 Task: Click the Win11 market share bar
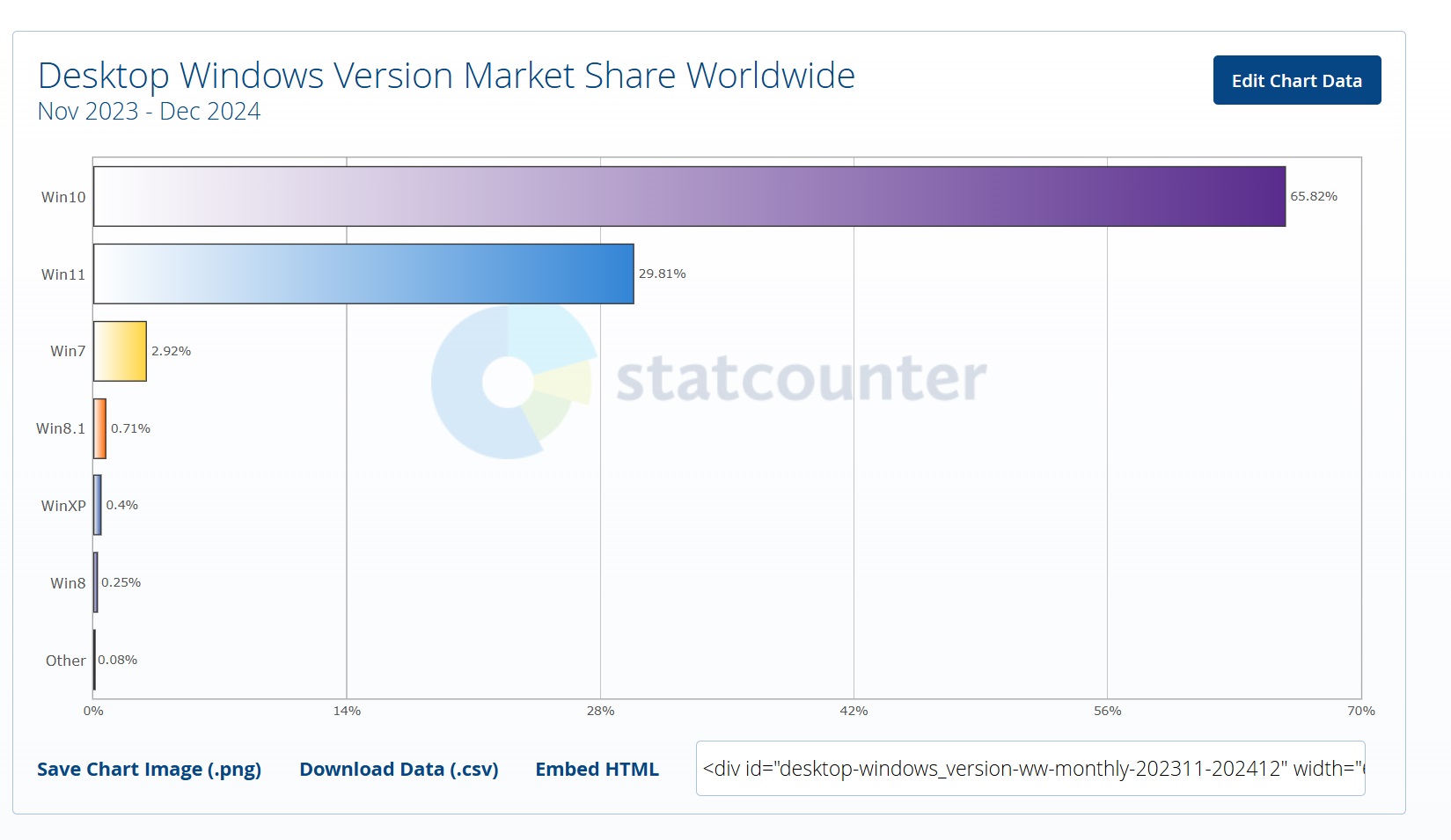(361, 274)
